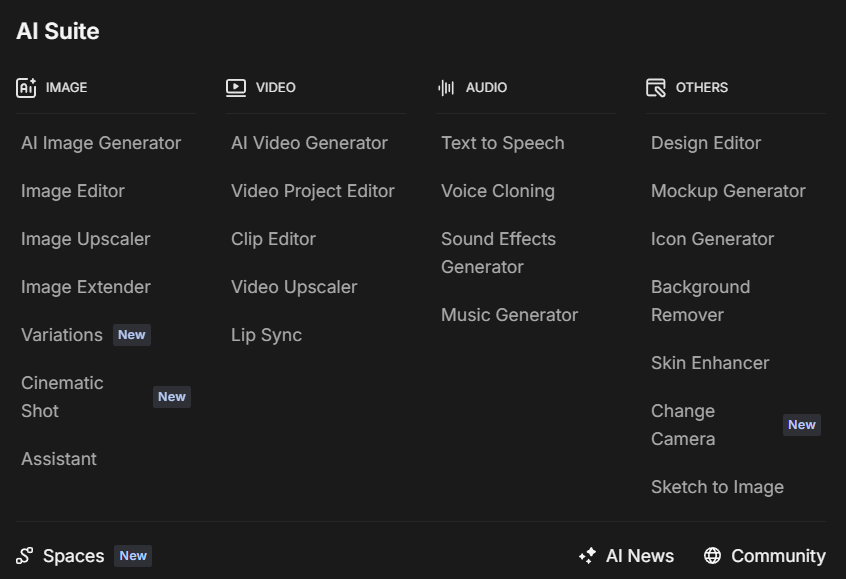Open Sound Effects Generator
Viewport: 846px width, 579px height.
pos(499,253)
